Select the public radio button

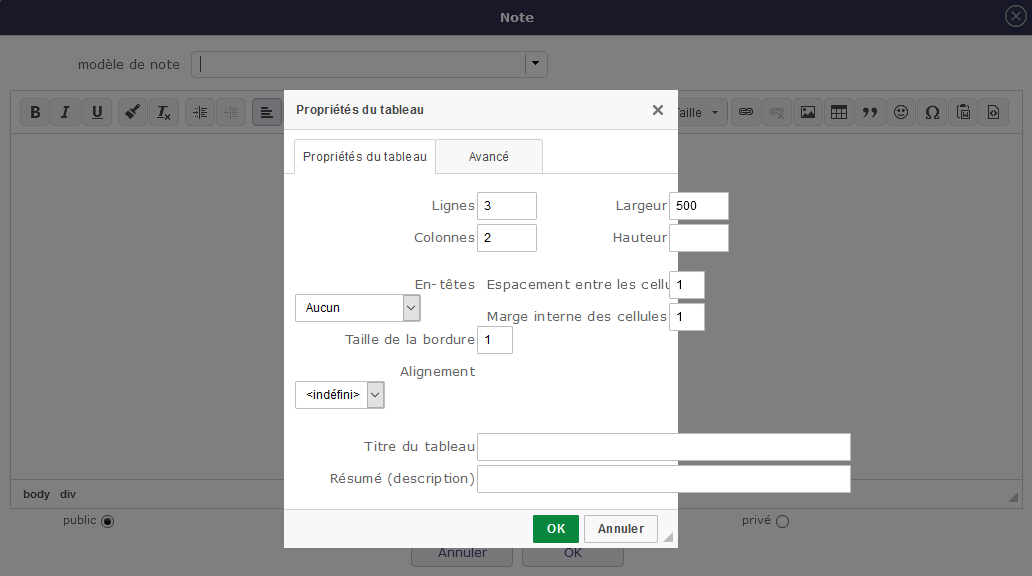coord(108,521)
